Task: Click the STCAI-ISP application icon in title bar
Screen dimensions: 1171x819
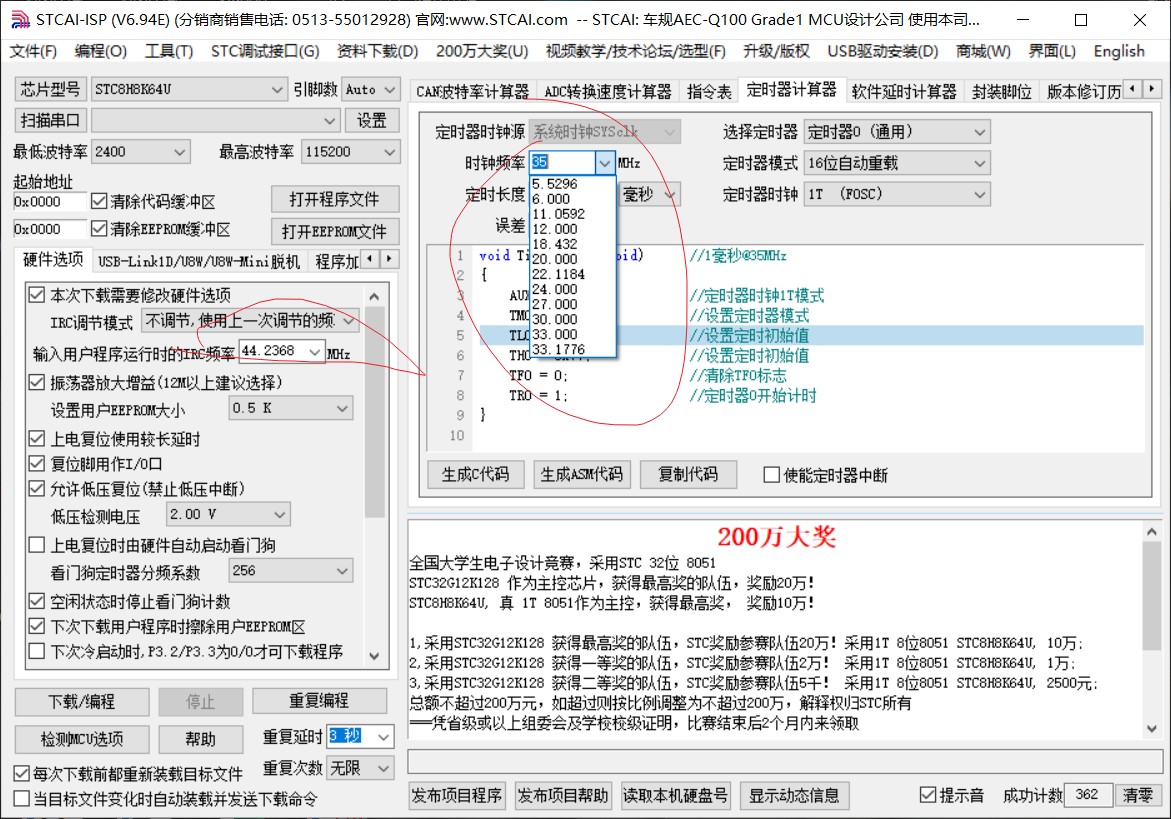Action: [19, 19]
